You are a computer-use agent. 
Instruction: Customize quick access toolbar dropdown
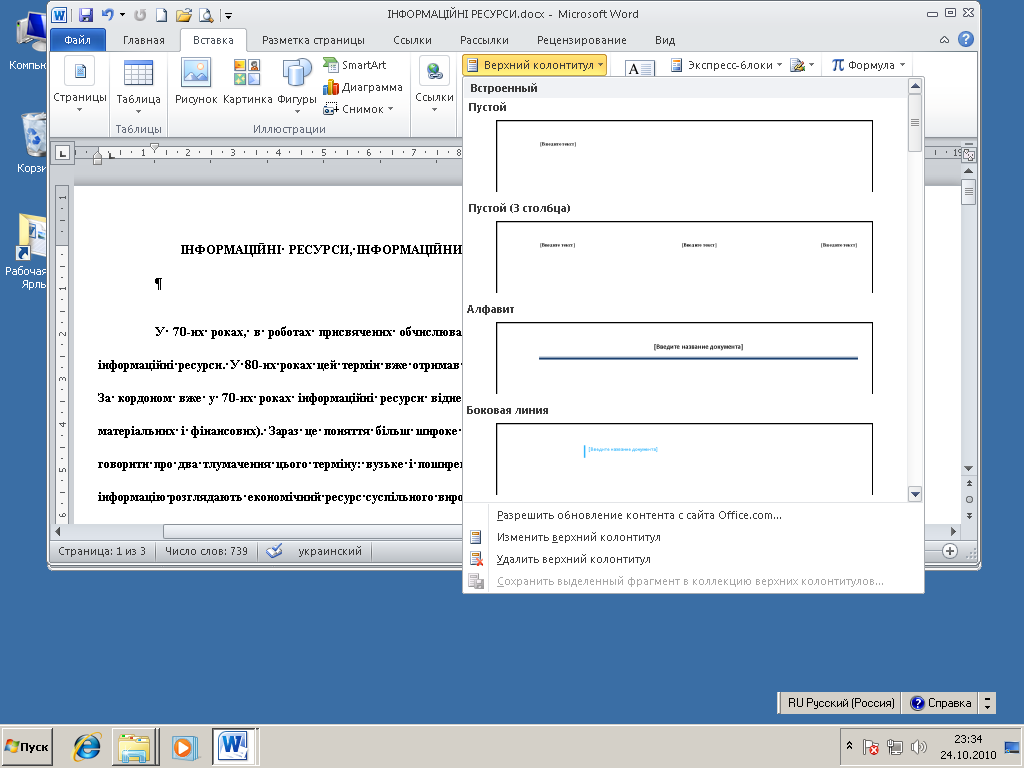(229, 15)
